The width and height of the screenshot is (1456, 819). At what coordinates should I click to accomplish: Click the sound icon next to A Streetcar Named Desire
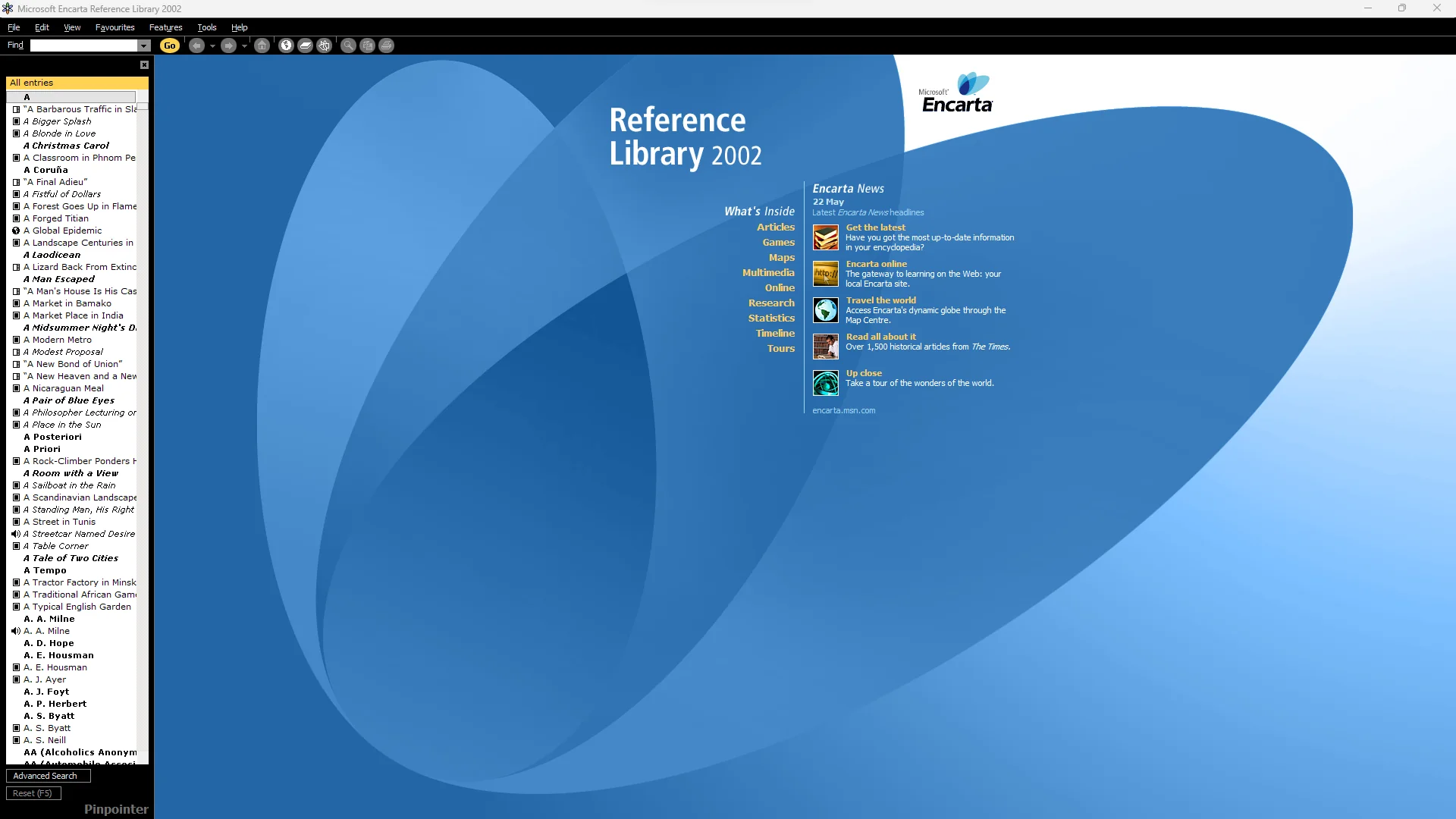[16, 534]
